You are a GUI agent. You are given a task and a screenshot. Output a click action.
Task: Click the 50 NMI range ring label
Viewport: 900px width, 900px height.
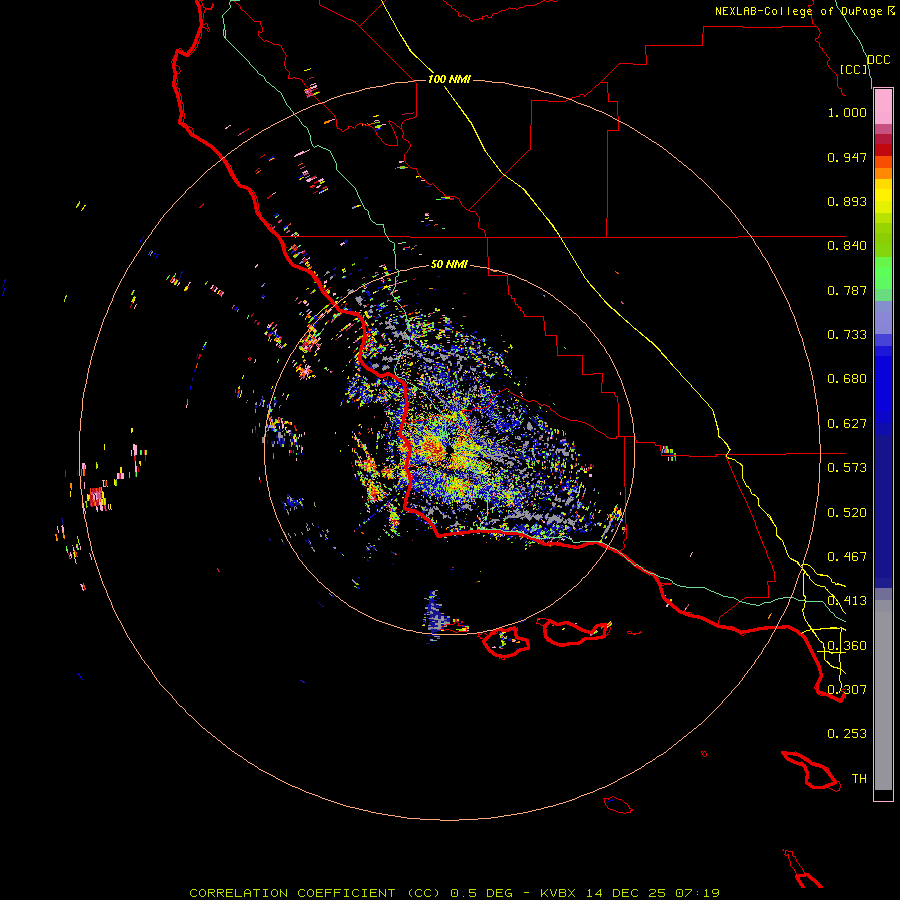[449, 264]
